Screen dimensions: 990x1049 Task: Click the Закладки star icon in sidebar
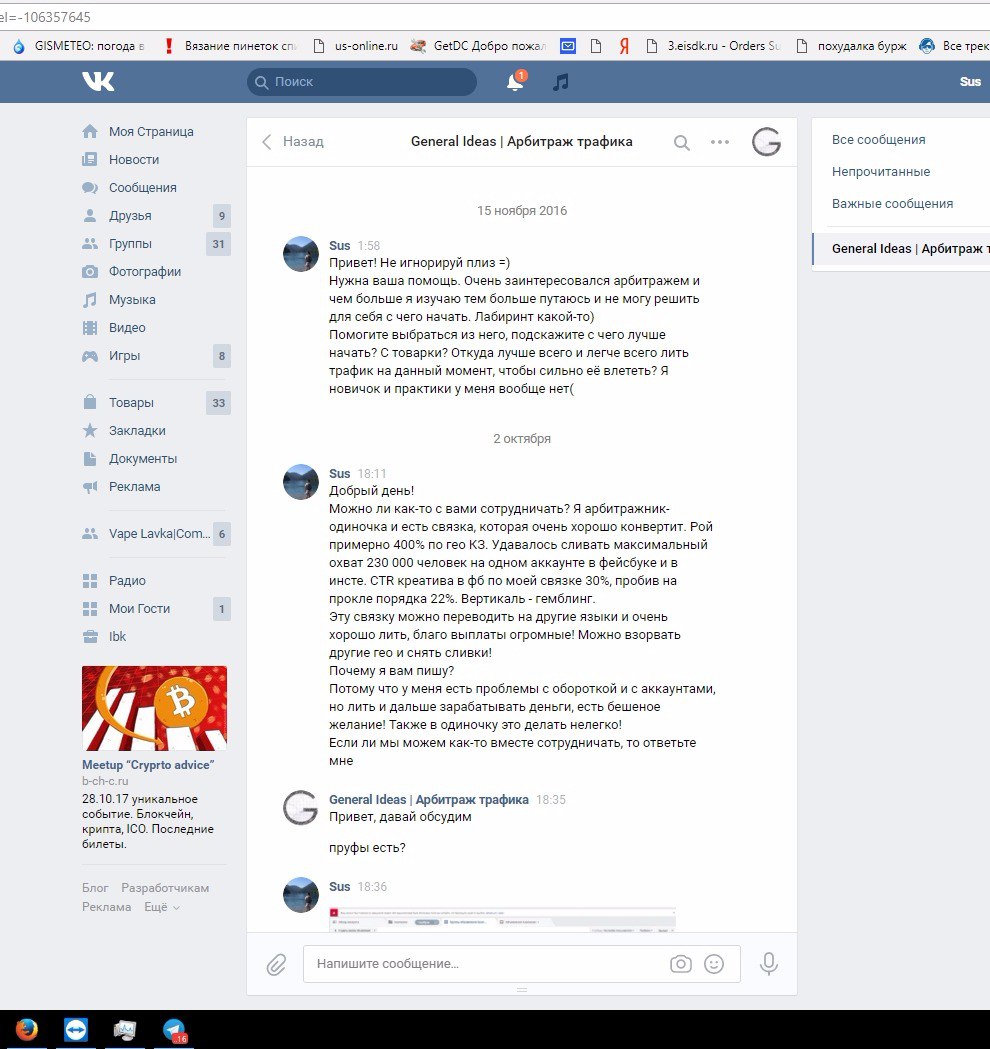90,430
